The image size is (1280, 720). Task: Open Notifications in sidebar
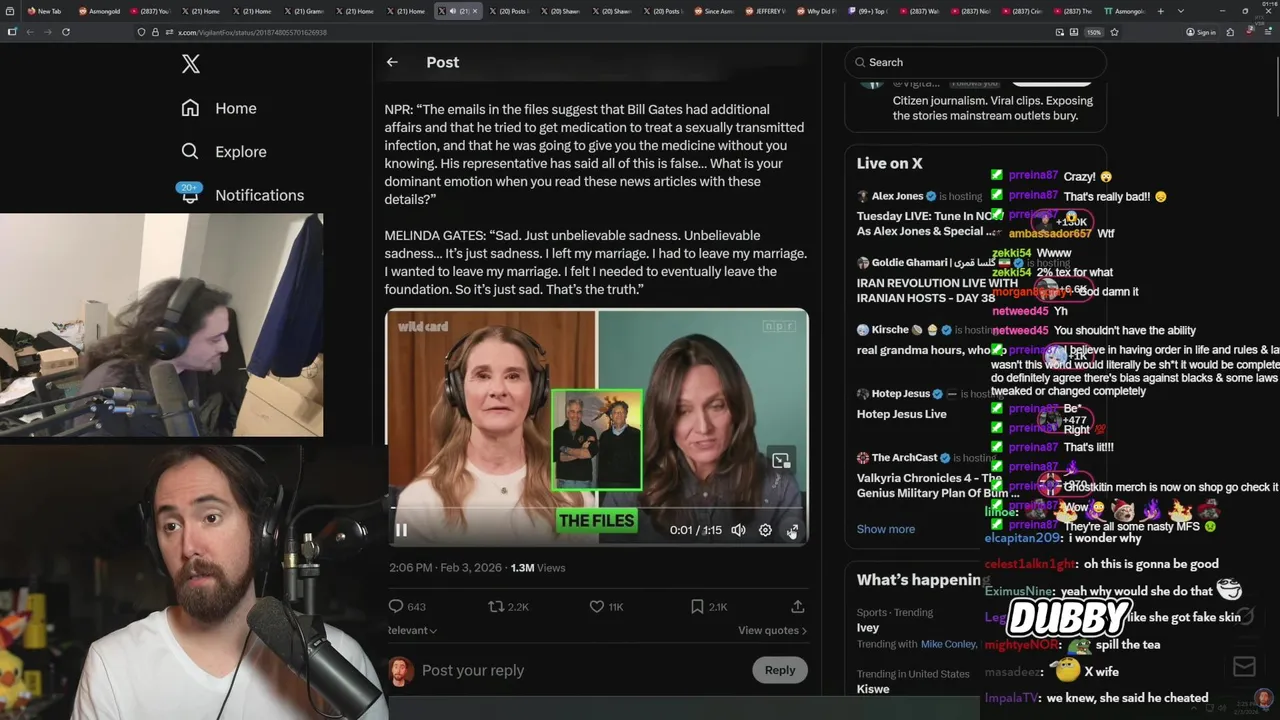click(x=241, y=195)
